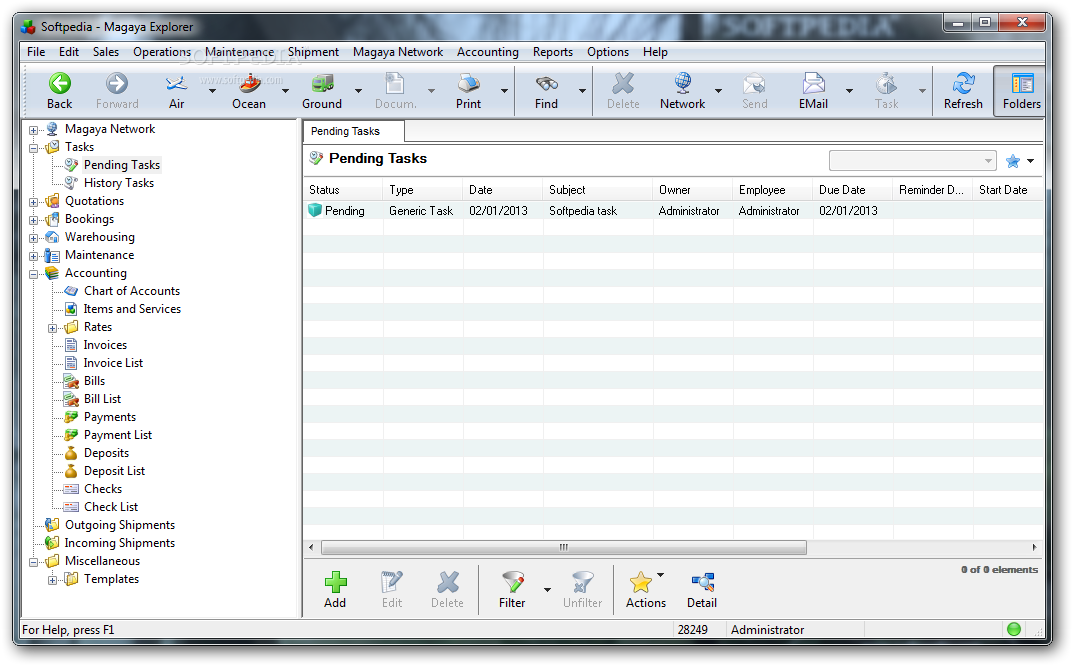This screenshot has height=666, width=1073.
Task: Sort by the Status column header
Action: pyautogui.click(x=344, y=190)
